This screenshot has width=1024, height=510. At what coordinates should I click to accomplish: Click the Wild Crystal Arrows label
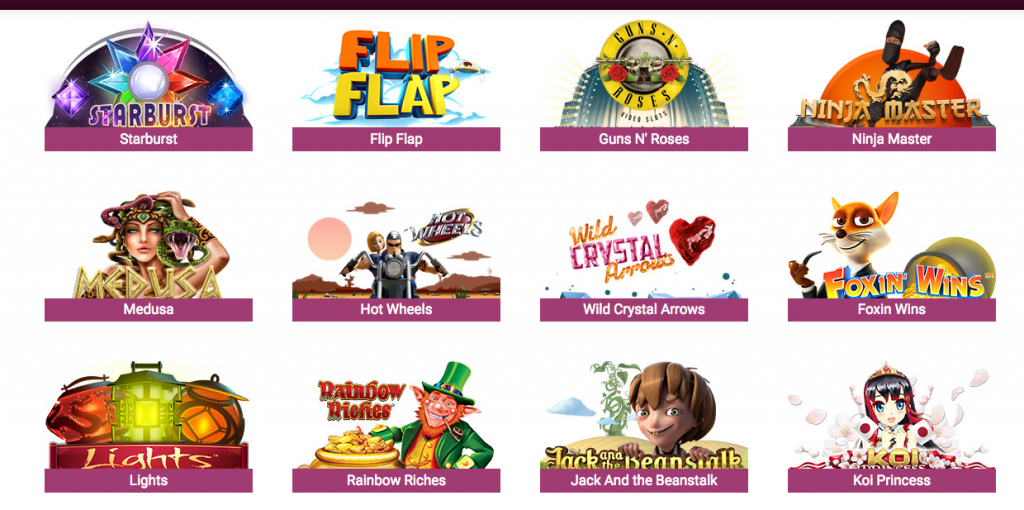click(643, 310)
